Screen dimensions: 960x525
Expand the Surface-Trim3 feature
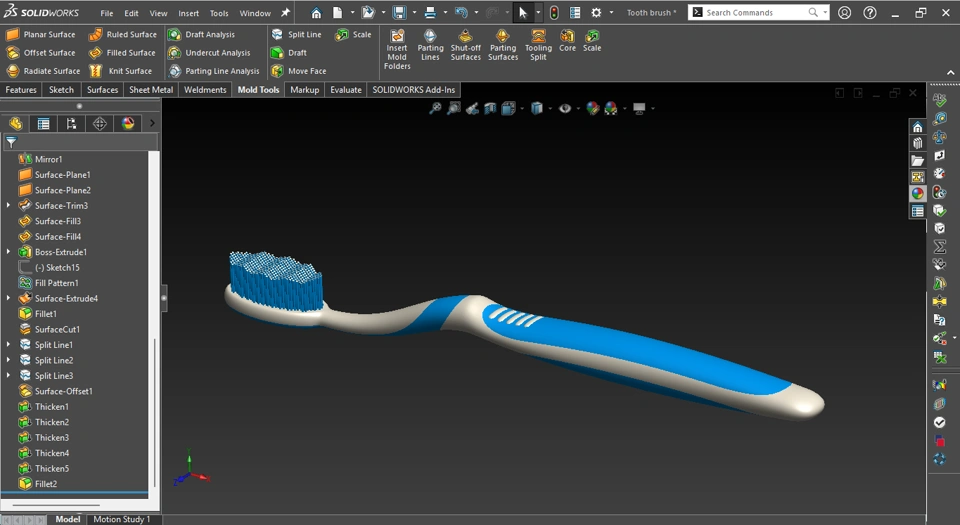[8, 206]
